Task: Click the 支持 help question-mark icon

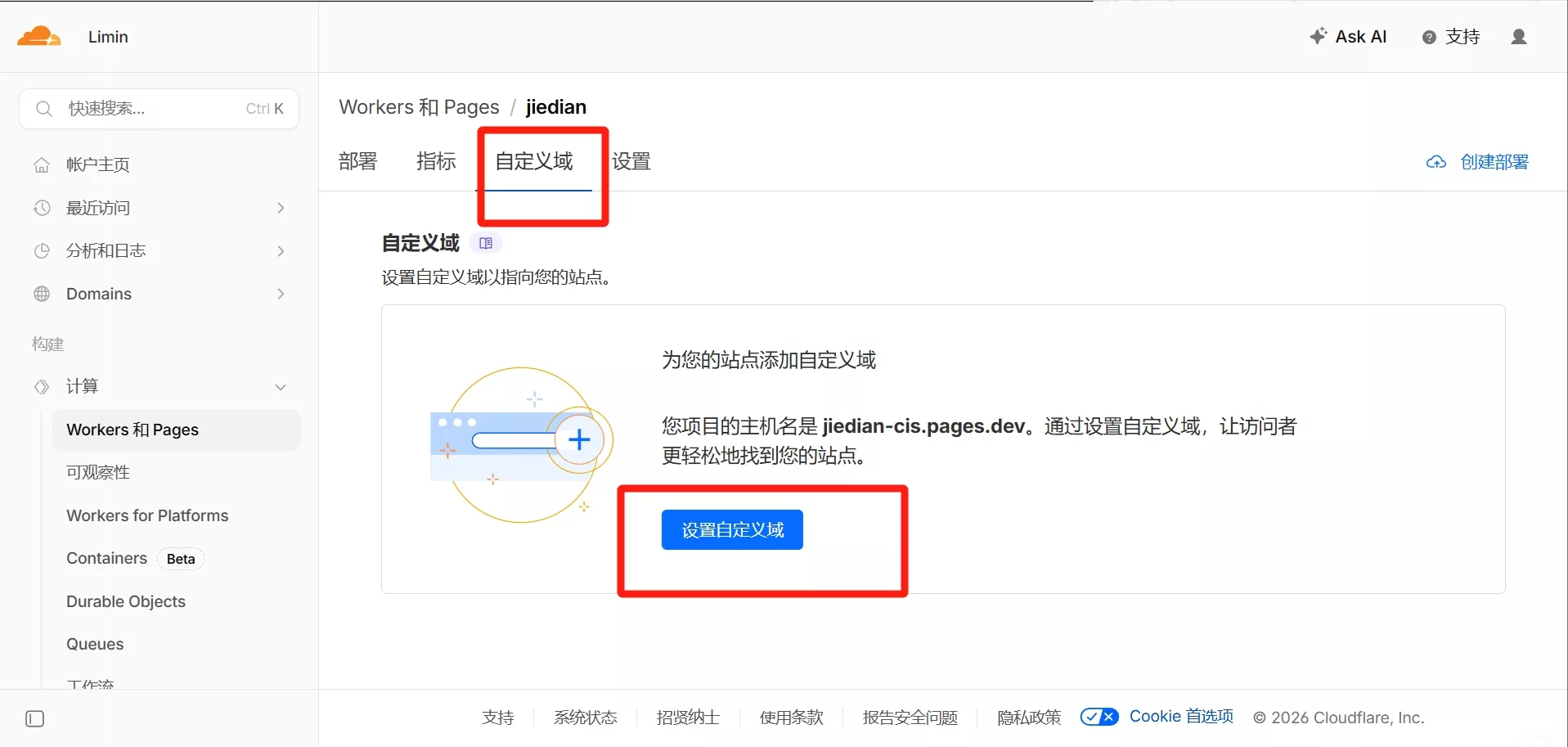Action: tap(1429, 38)
